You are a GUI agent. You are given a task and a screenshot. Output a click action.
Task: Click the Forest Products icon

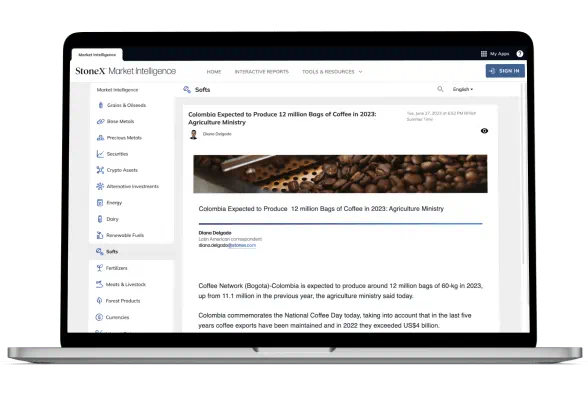click(99, 301)
